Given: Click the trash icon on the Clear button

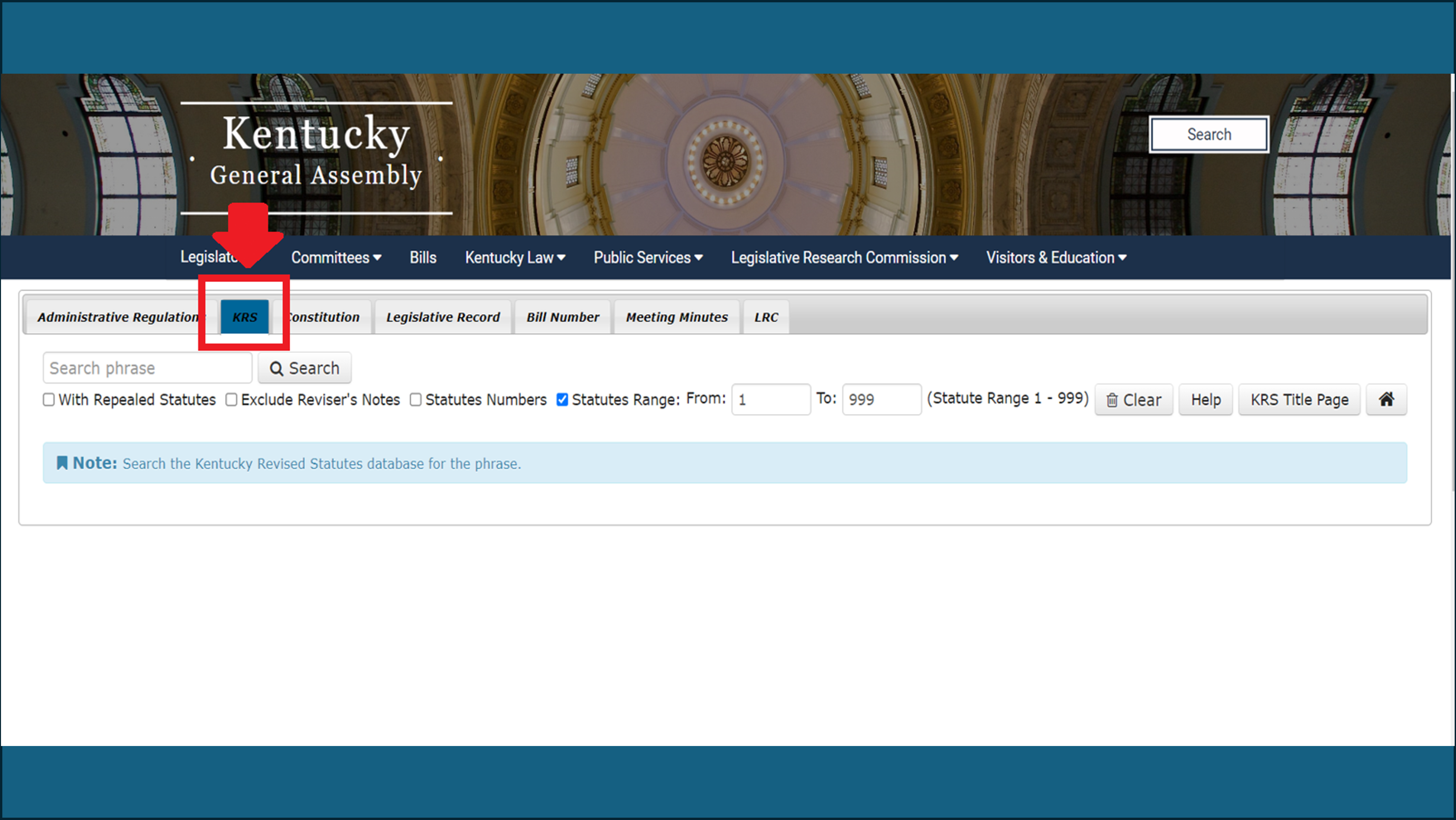Looking at the screenshot, I should coord(1112,399).
